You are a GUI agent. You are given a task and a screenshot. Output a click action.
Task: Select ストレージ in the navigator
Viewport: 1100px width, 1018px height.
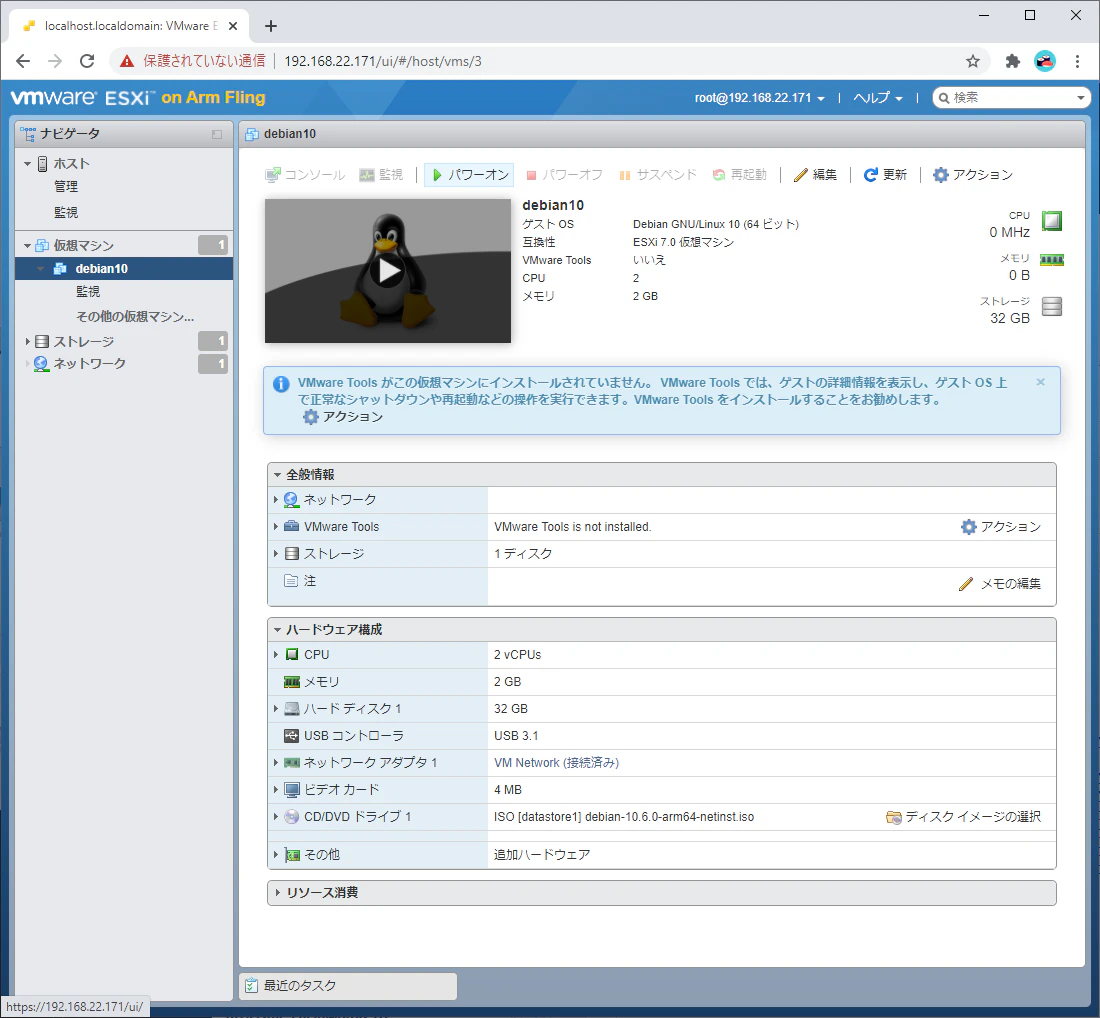(x=83, y=342)
